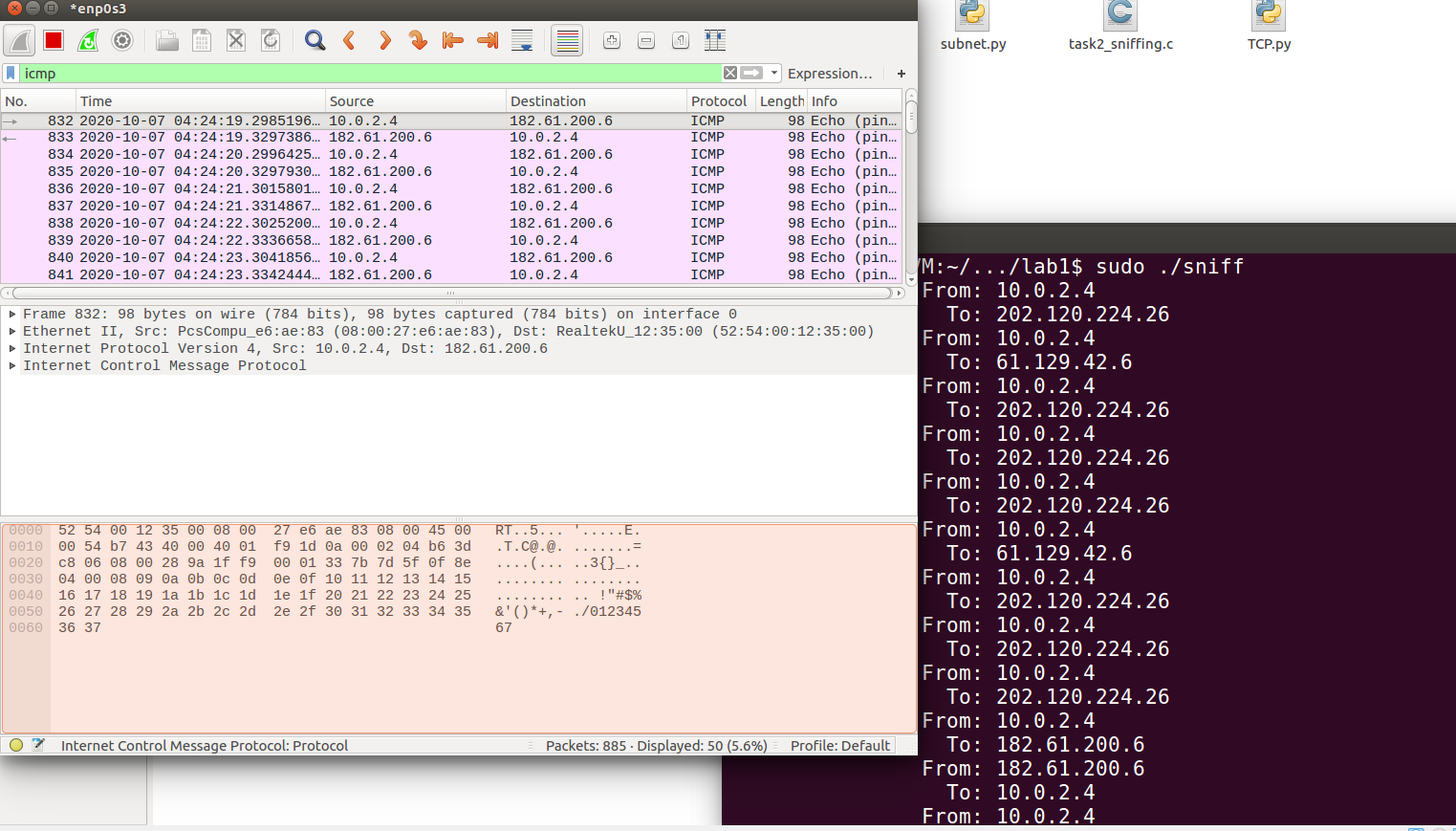Close the capture file icon
The height and width of the screenshot is (831, 1456).
pyautogui.click(x=236, y=40)
